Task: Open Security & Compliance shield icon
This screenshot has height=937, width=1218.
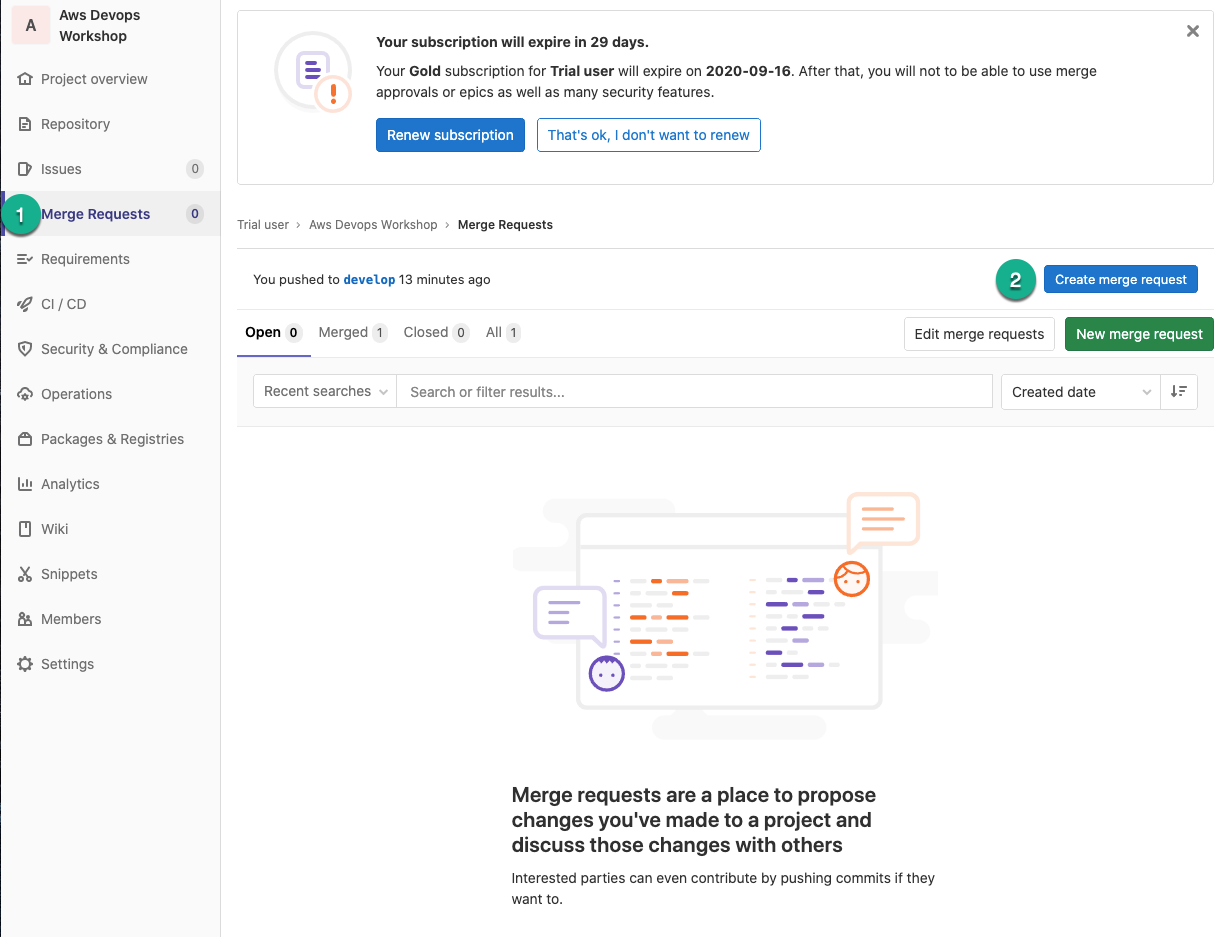Action: click(25, 349)
